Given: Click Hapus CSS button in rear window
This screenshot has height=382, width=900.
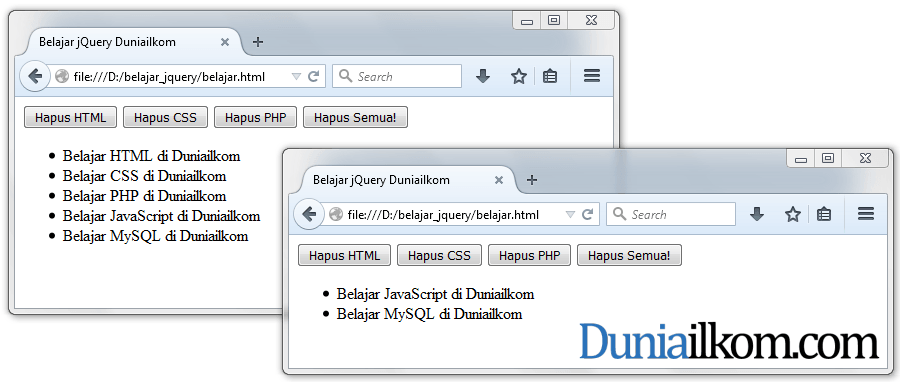Looking at the screenshot, I should (x=165, y=118).
